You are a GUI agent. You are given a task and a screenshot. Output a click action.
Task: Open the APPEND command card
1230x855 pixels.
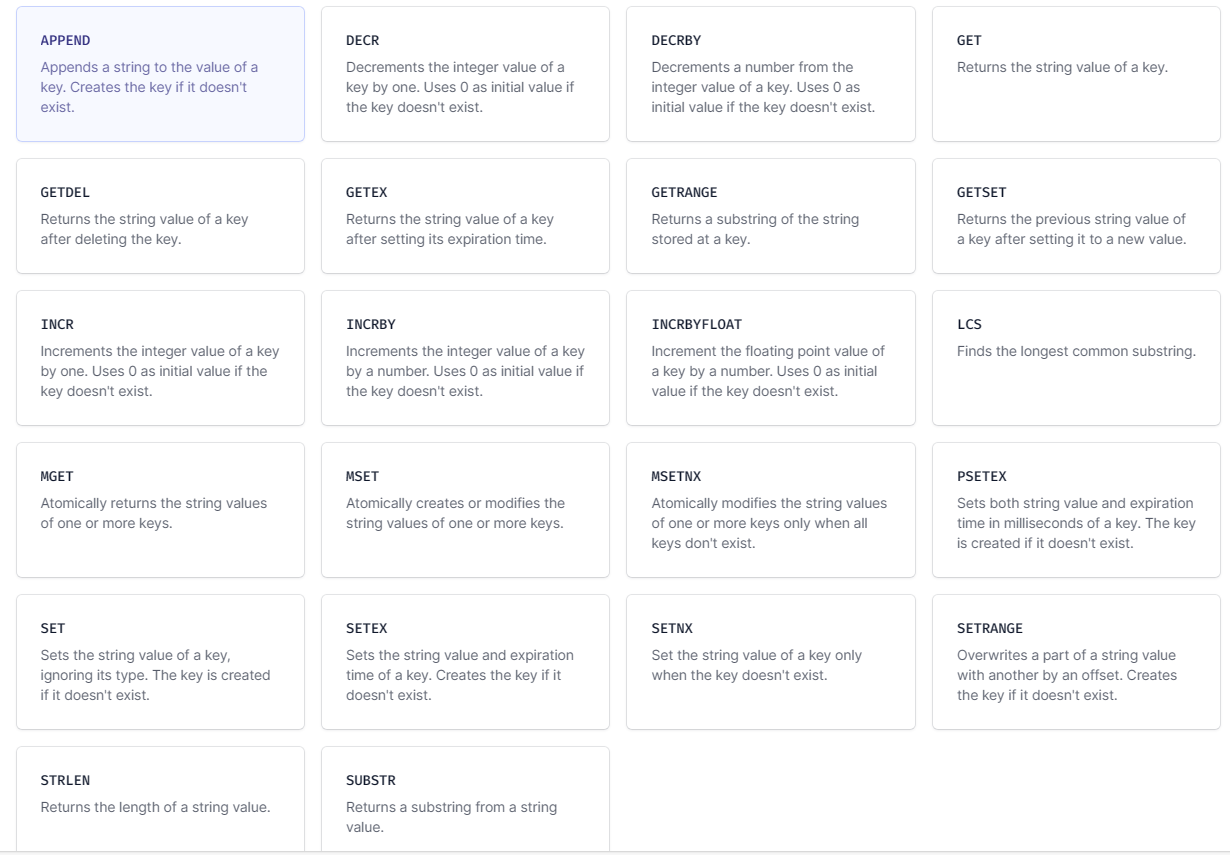[160, 74]
